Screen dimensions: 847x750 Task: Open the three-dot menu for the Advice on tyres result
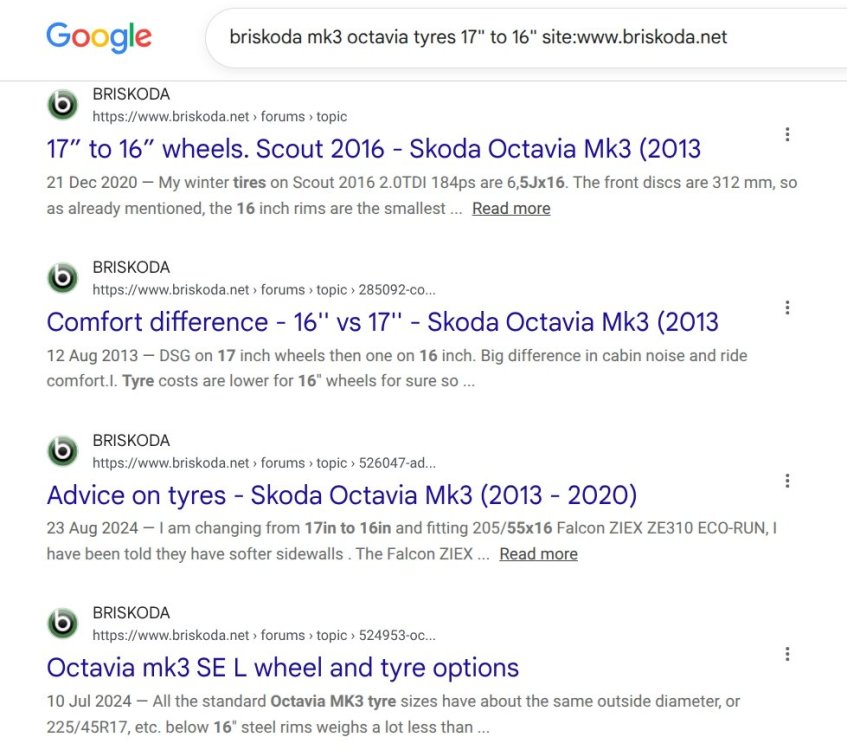click(x=787, y=481)
